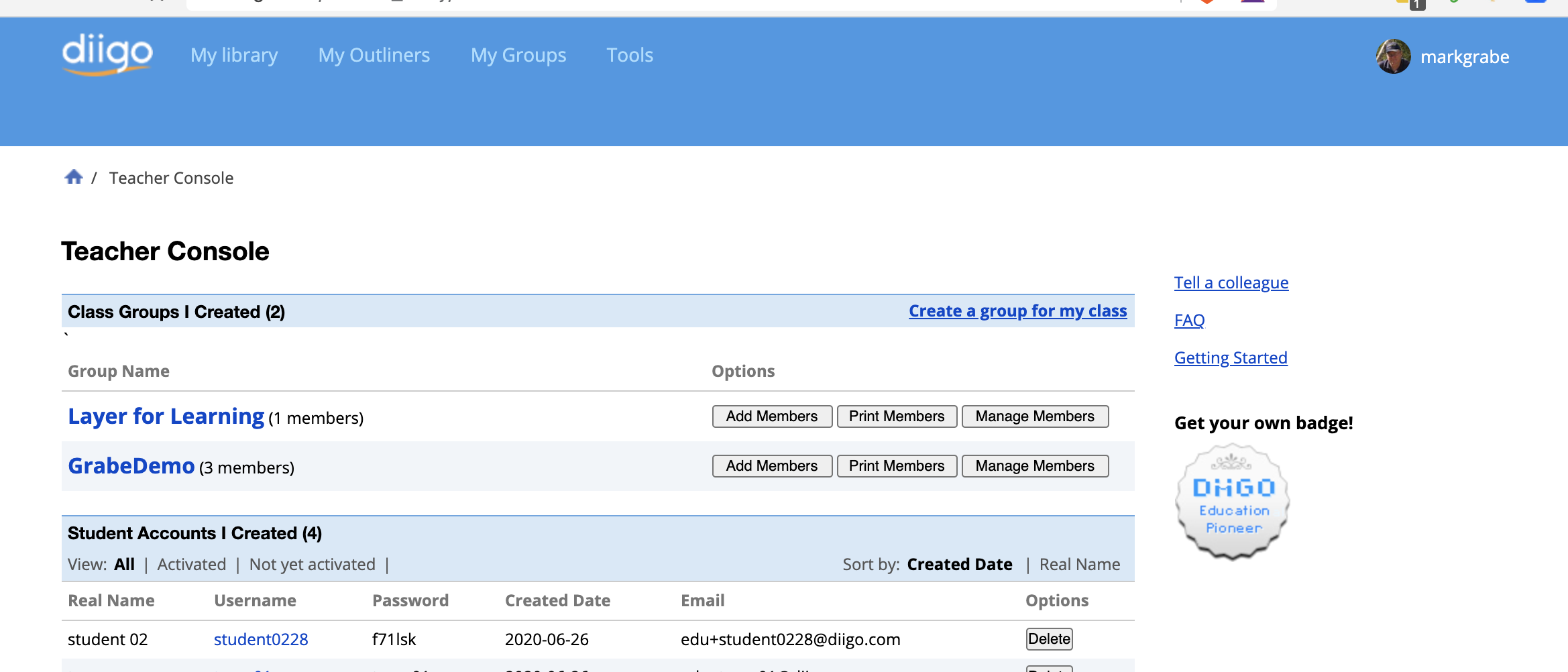Image resolution: width=1568 pixels, height=672 pixels.
Task: Click Class Groups I Created (2) header
Action: pos(176,312)
